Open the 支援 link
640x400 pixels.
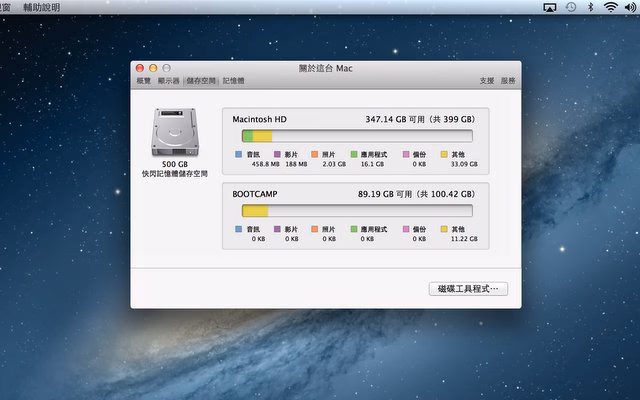point(487,81)
